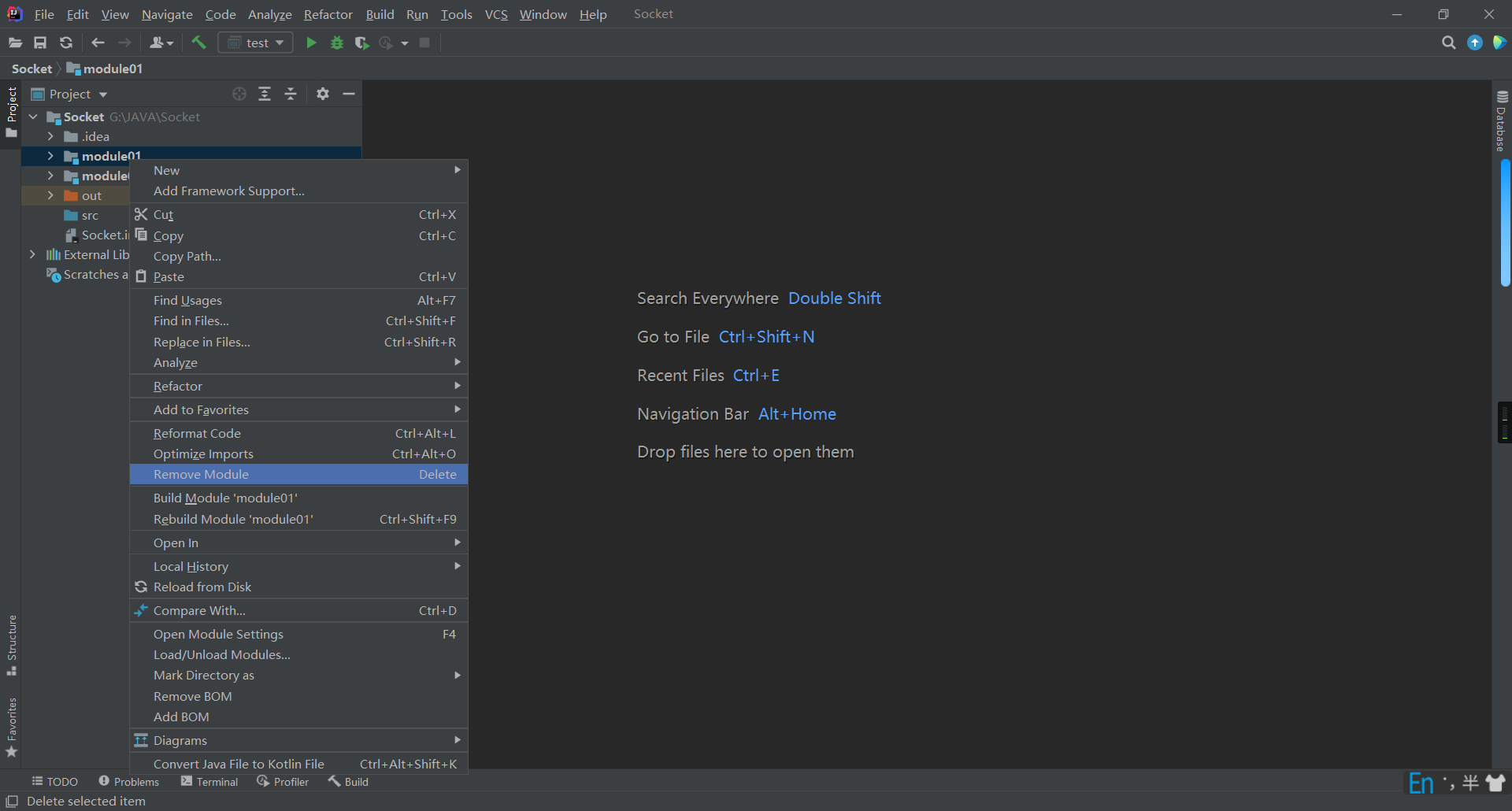Open Search Everywhere with the magnifier icon
Image resolution: width=1512 pixels, height=811 pixels.
click(x=1449, y=43)
